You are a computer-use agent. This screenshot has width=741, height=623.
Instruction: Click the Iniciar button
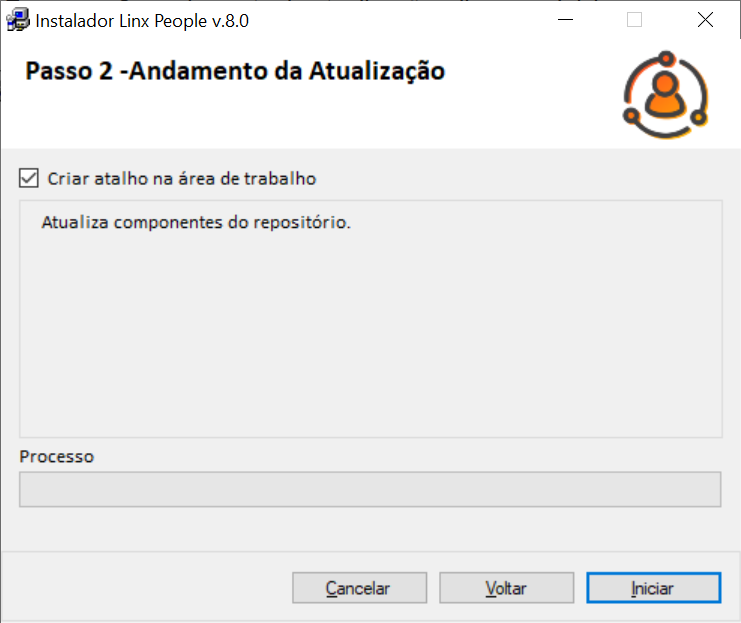tap(654, 588)
